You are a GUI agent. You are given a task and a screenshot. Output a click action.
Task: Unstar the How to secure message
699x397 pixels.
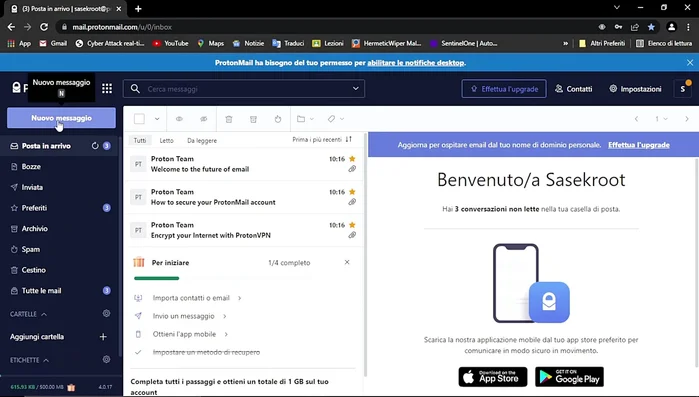tap(352, 192)
